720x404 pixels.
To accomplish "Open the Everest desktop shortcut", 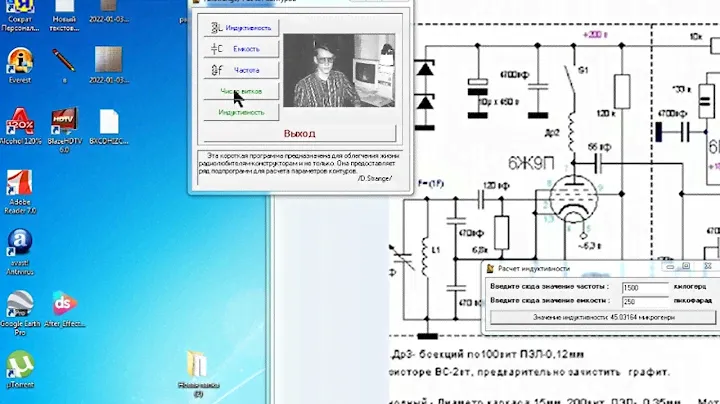I will pos(19,60).
